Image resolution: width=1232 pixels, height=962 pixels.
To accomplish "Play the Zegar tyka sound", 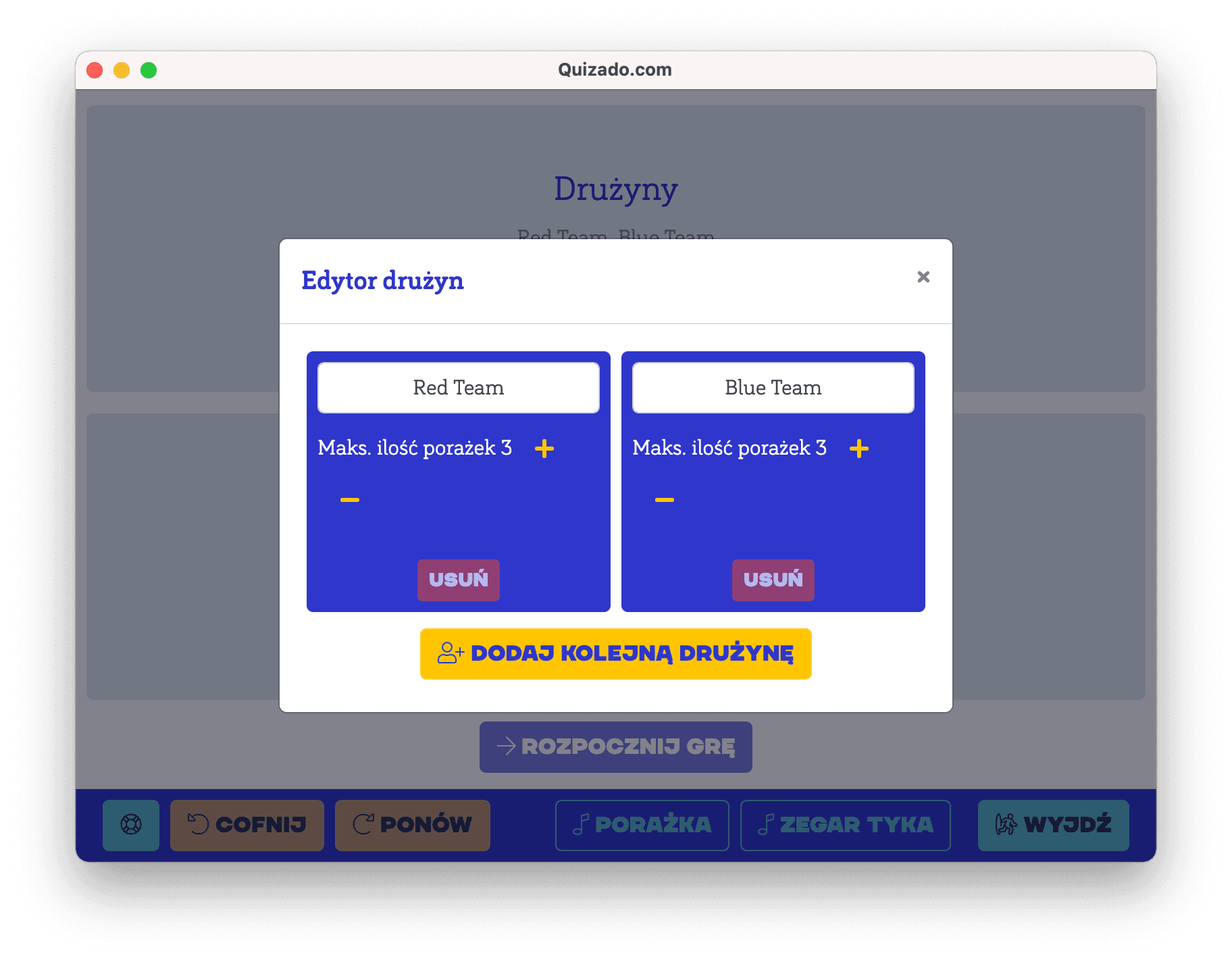I will coord(845,825).
